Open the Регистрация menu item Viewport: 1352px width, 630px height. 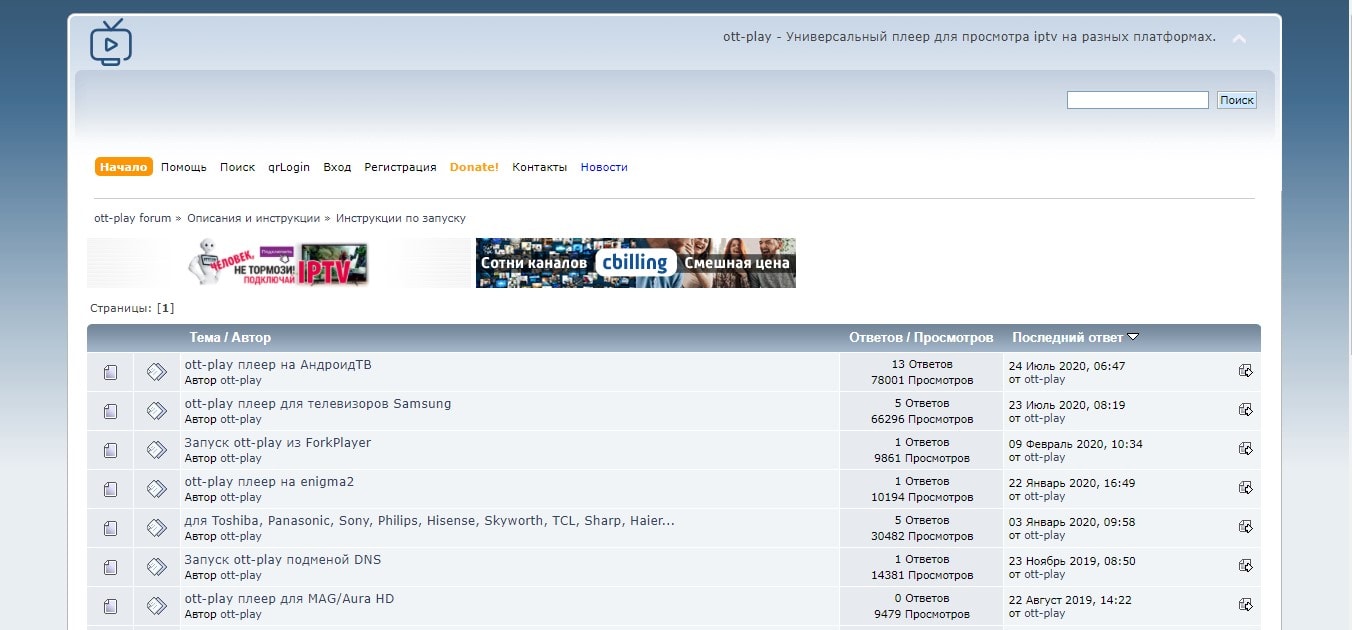(x=400, y=167)
